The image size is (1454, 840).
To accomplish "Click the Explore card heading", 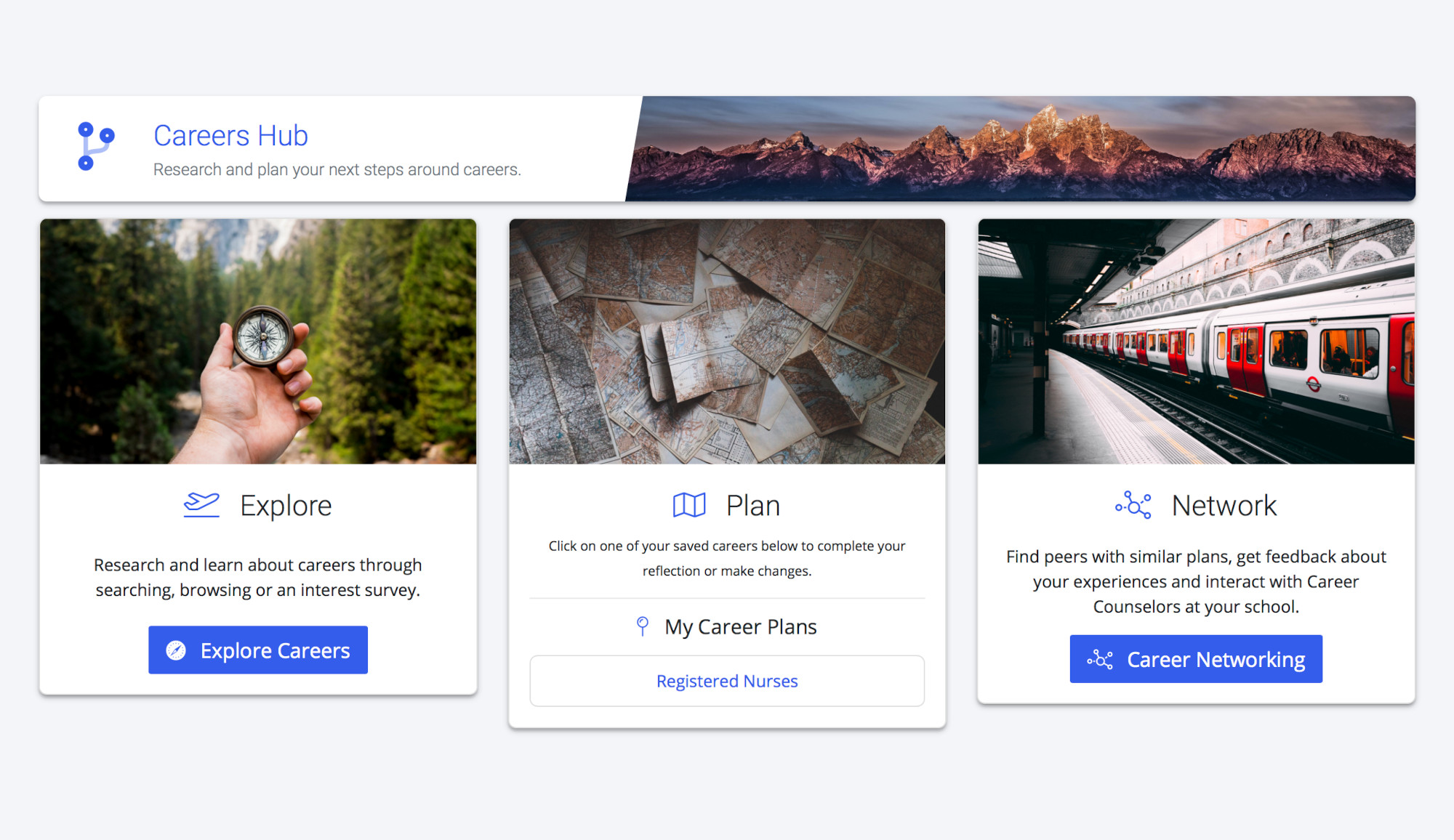I will (286, 506).
